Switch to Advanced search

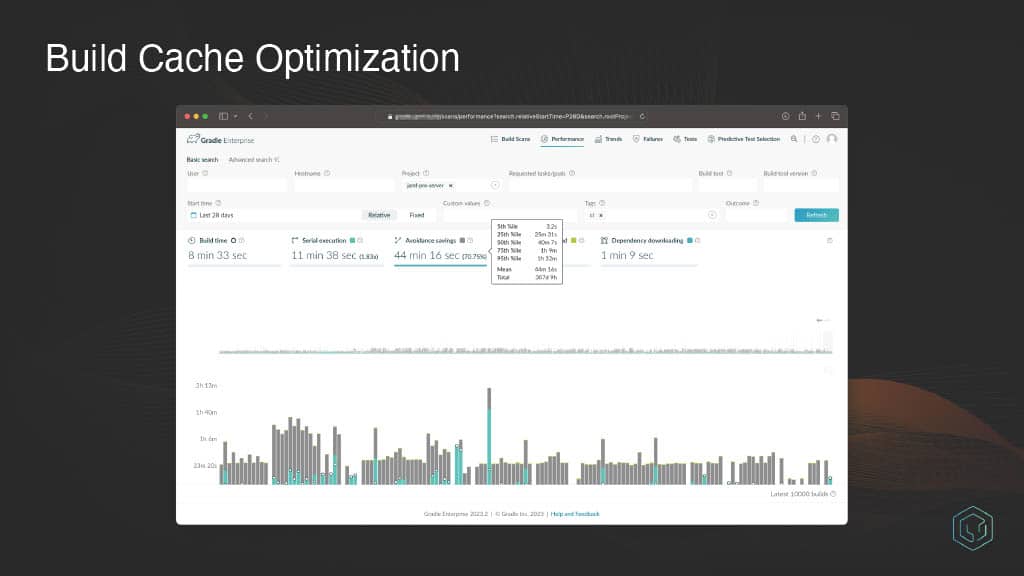point(254,159)
